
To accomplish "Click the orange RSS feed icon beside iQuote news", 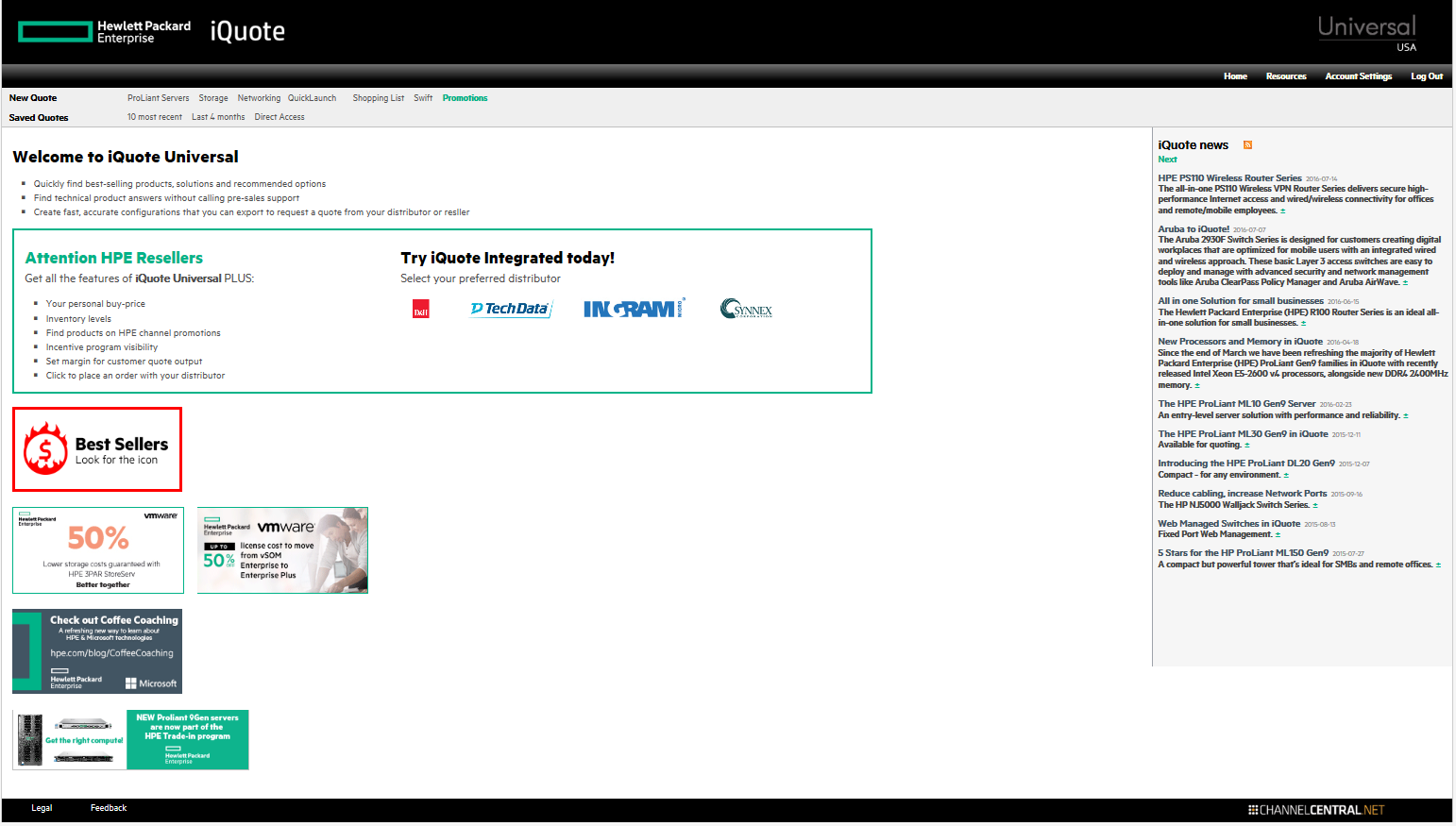I will pos(1248,144).
